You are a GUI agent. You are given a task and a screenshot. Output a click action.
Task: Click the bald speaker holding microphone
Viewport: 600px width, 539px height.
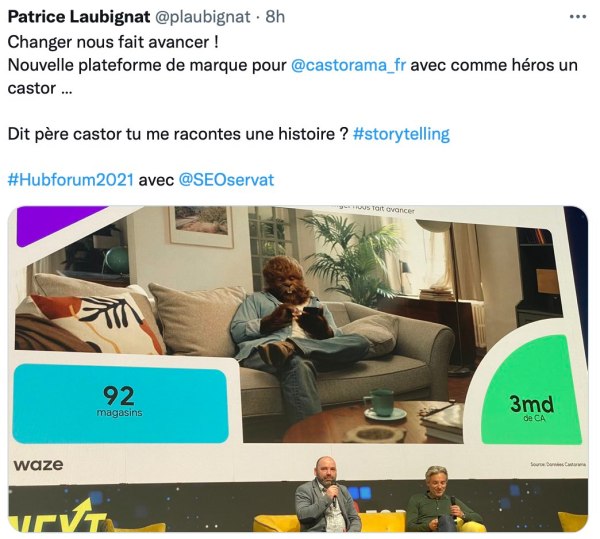[327, 494]
